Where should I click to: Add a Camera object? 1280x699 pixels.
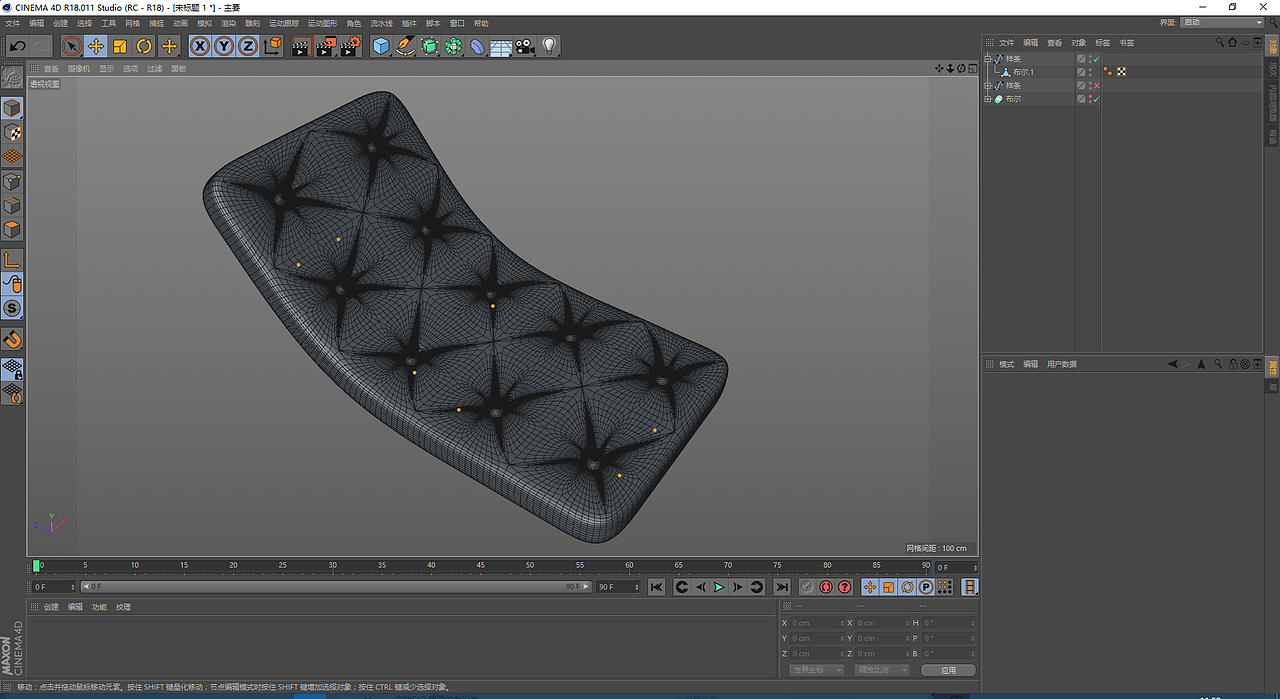pos(525,46)
